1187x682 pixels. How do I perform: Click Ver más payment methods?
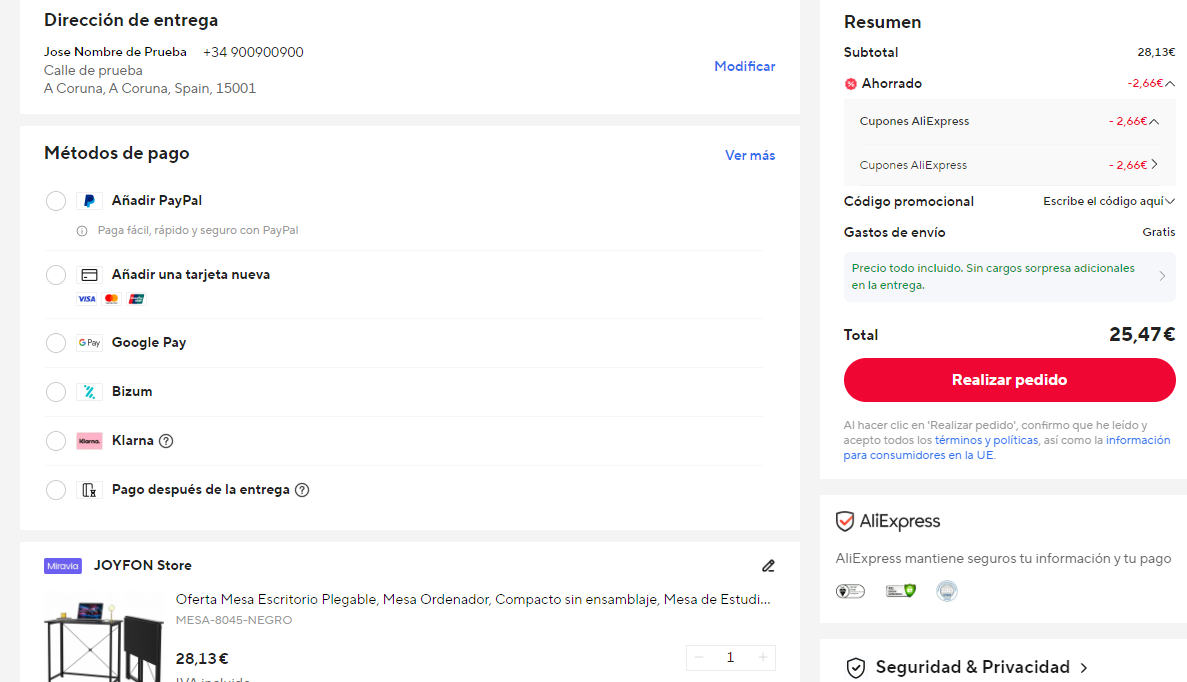tap(750, 155)
